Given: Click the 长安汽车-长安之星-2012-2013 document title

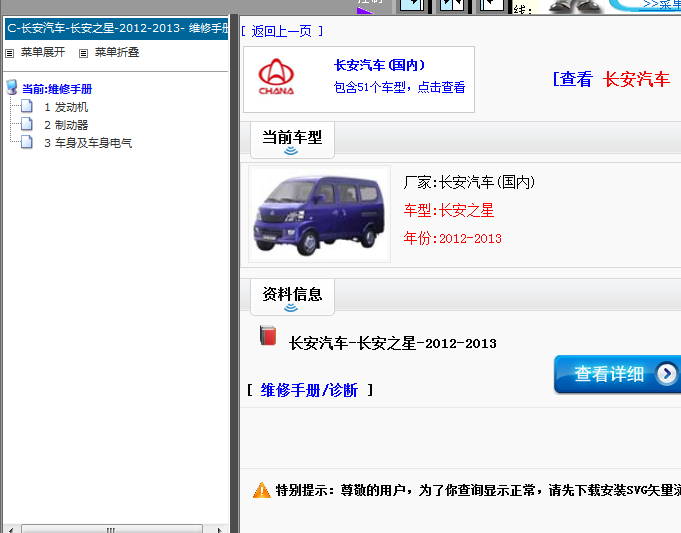Looking at the screenshot, I should pos(393,344).
